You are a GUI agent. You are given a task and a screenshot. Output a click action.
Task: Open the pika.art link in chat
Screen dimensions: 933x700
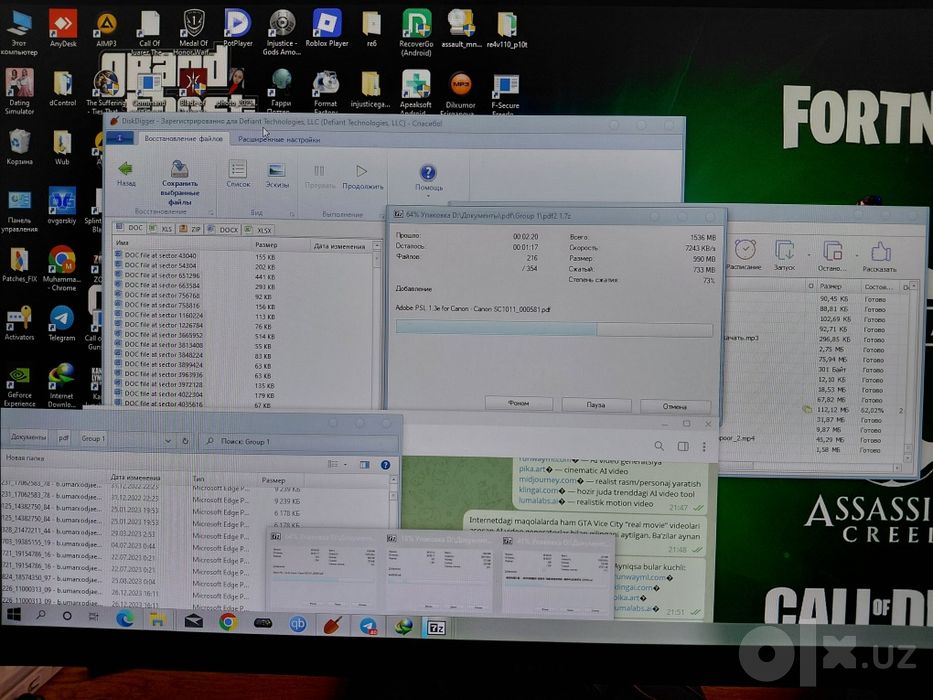(x=532, y=469)
